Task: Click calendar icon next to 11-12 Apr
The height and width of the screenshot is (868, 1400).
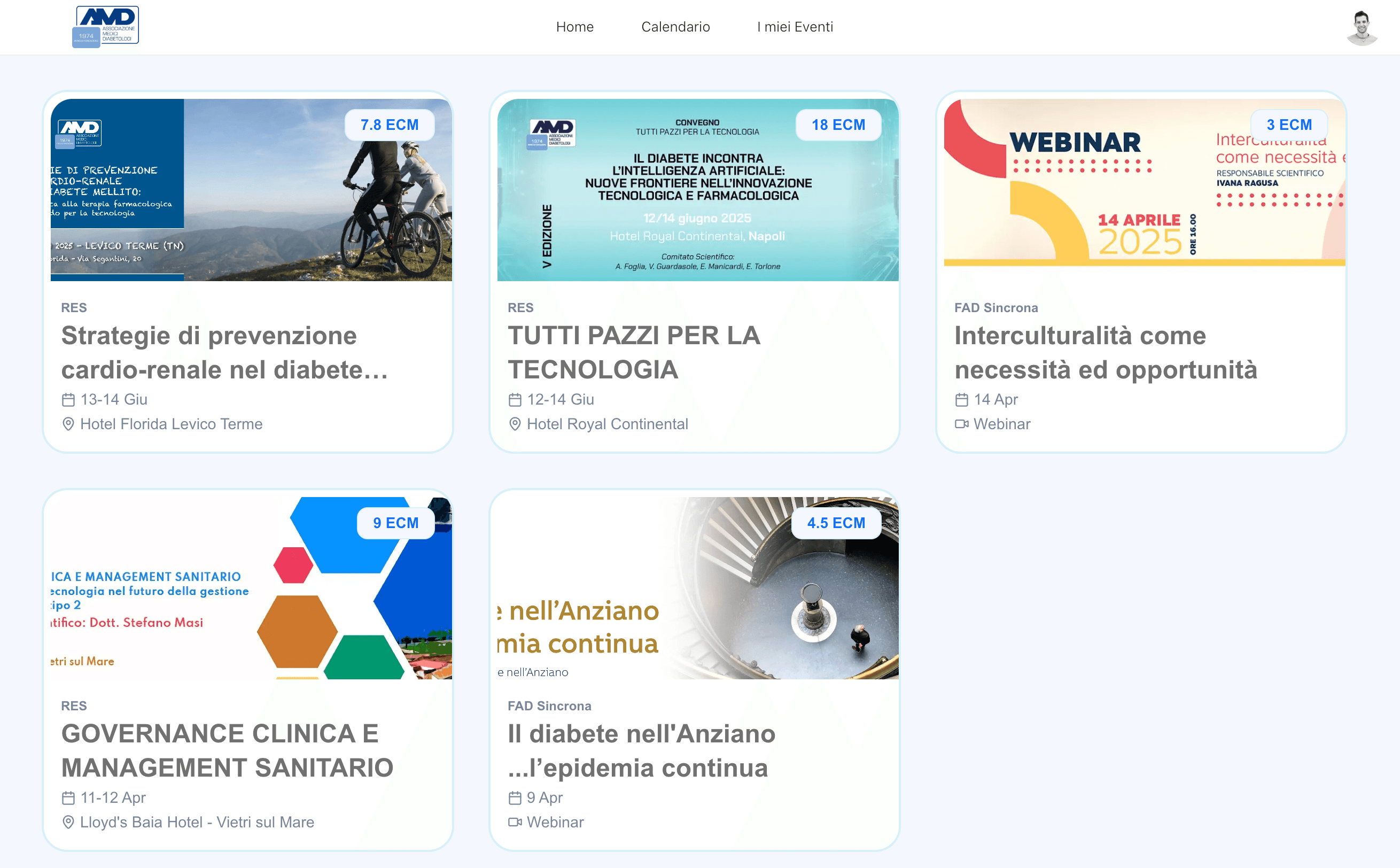Action: 68,798
